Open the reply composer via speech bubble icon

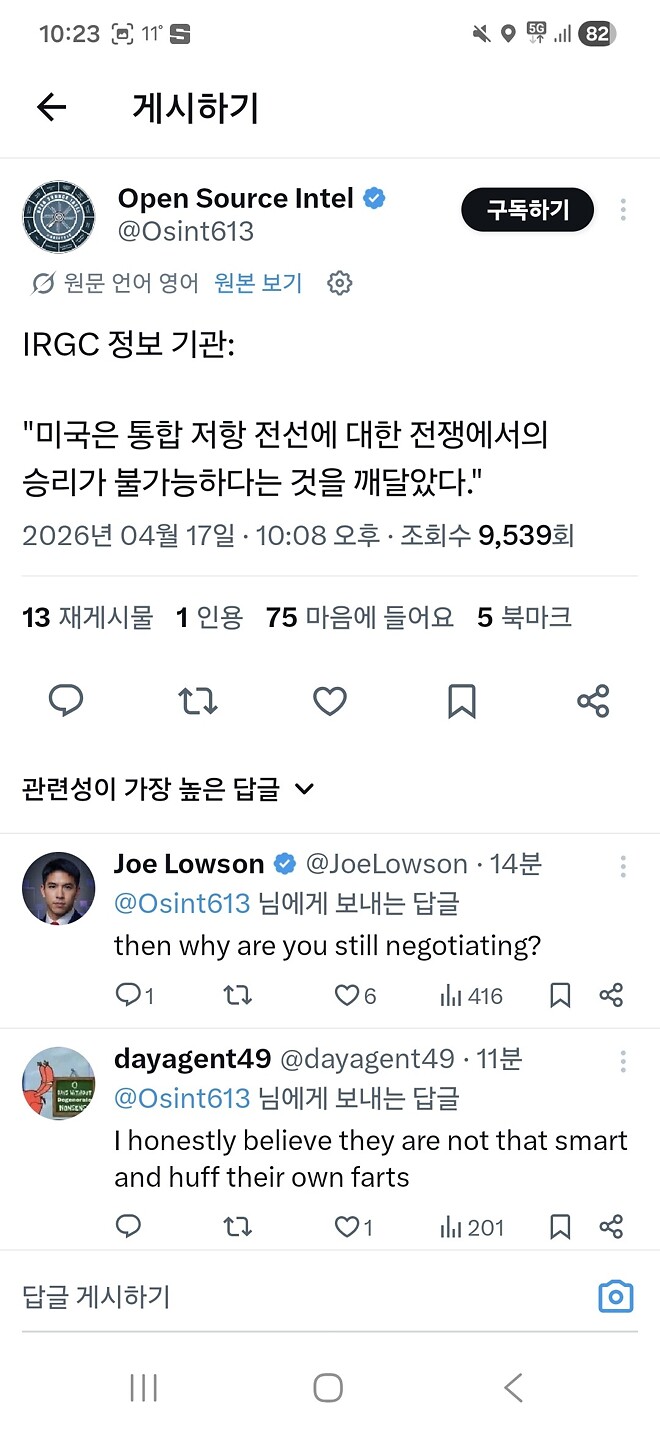pyautogui.click(x=66, y=701)
